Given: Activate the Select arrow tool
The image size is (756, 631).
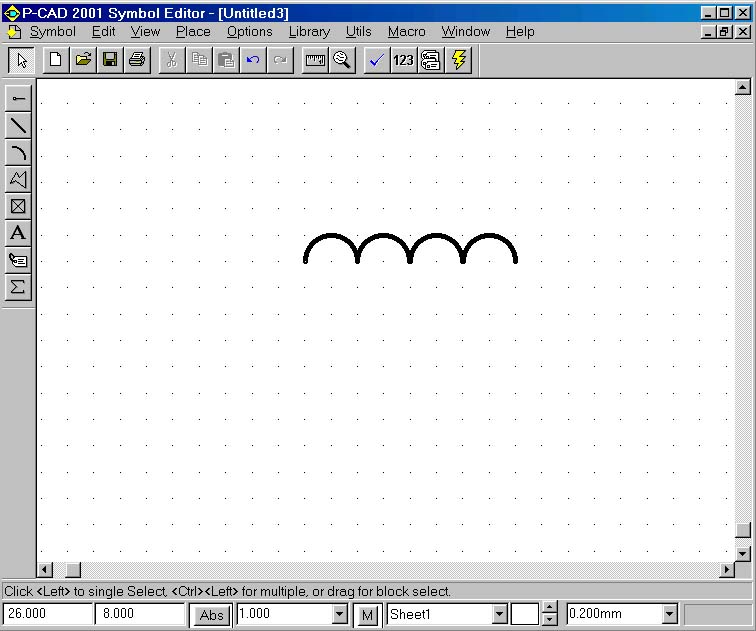Looking at the screenshot, I should click(21, 60).
